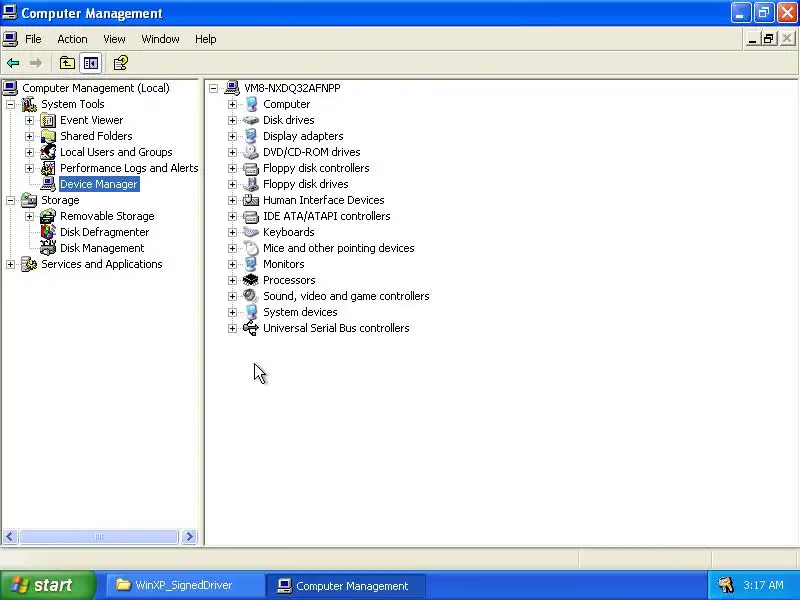Viewport: 800px width, 600px height.
Task: Click the Keyboards device icon
Action: (x=251, y=232)
